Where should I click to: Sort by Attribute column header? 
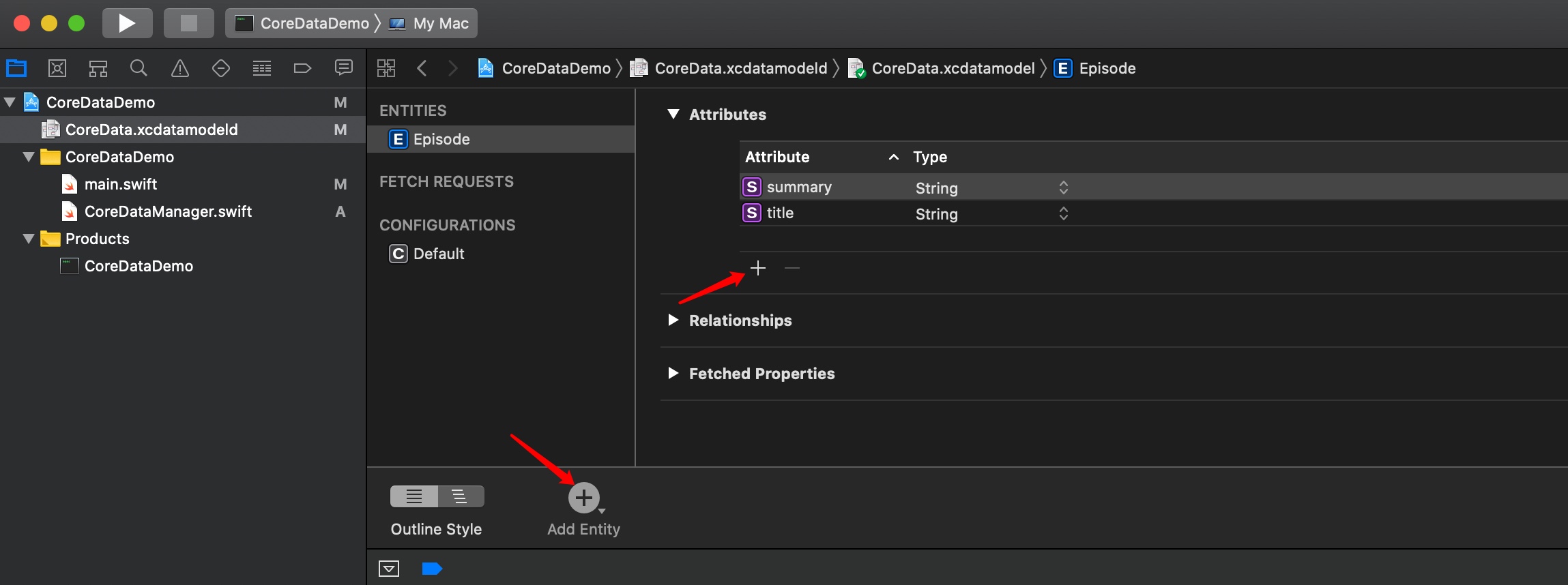click(x=822, y=157)
